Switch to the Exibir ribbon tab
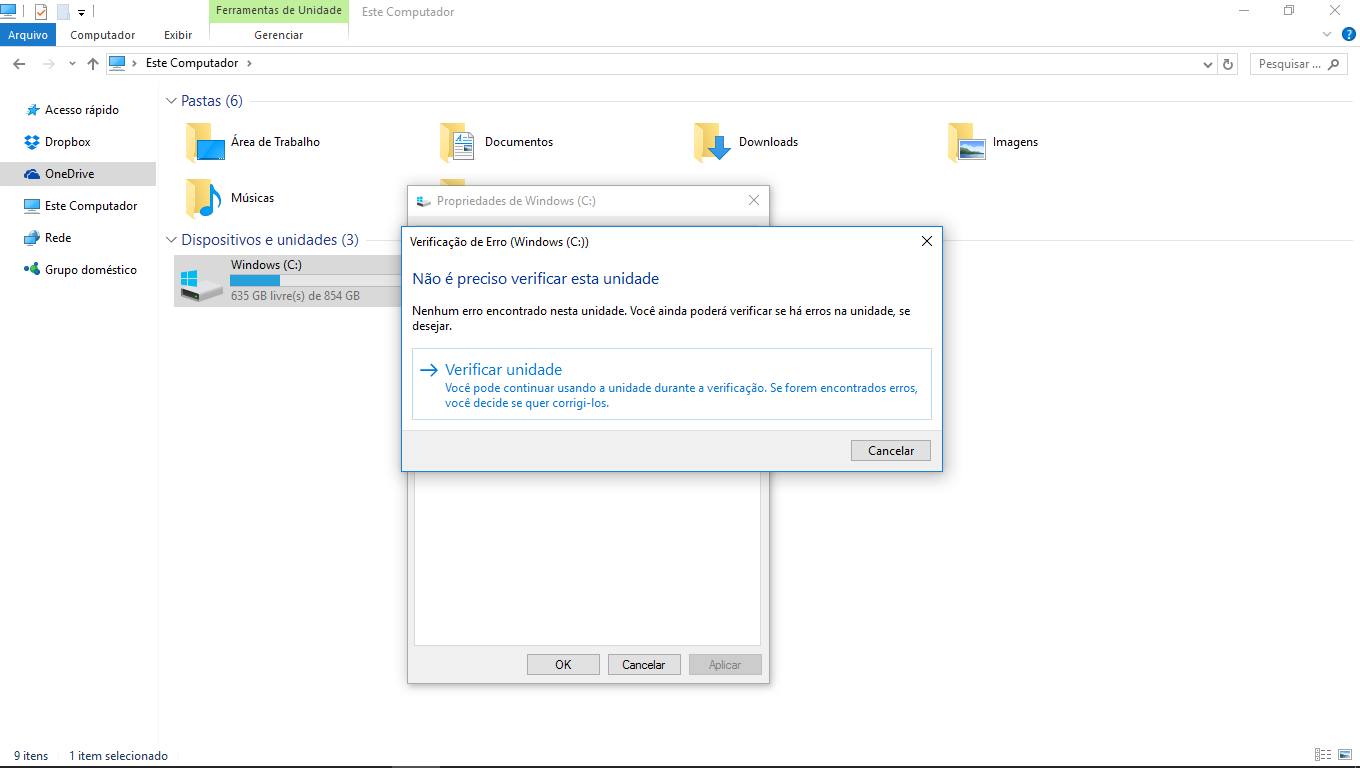This screenshot has height=768, width=1360. point(178,35)
